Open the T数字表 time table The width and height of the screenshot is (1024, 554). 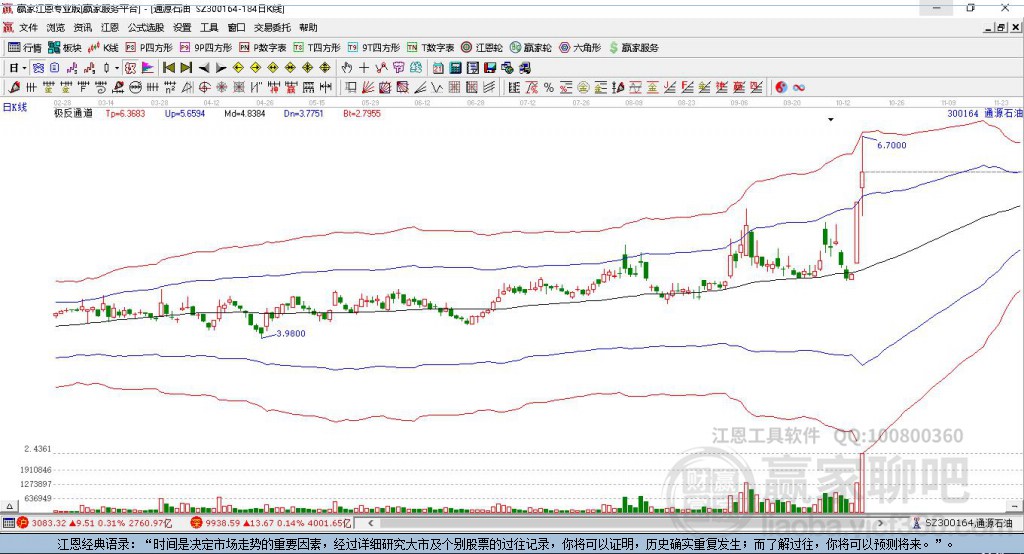pos(430,48)
